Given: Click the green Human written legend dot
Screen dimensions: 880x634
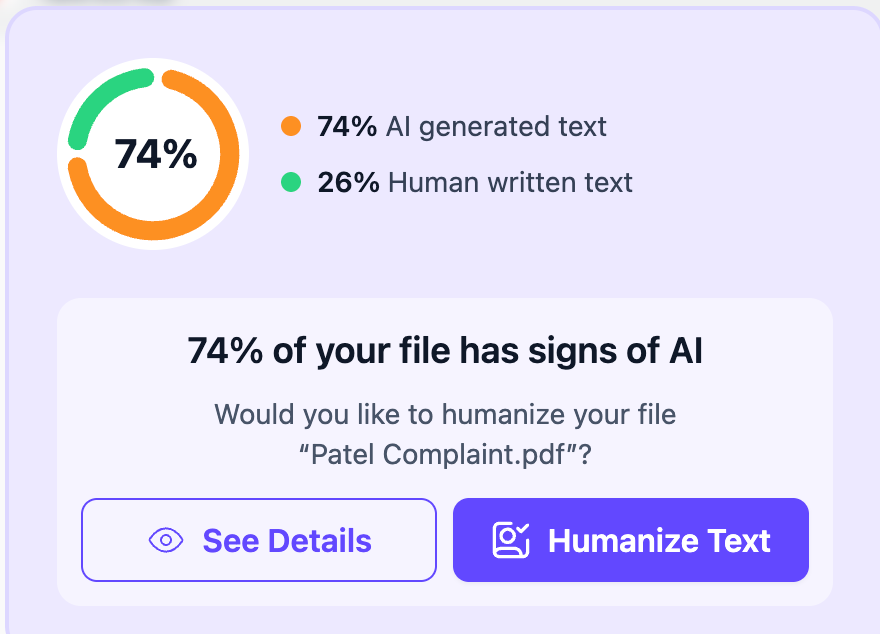Looking at the screenshot, I should tap(291, 182).
